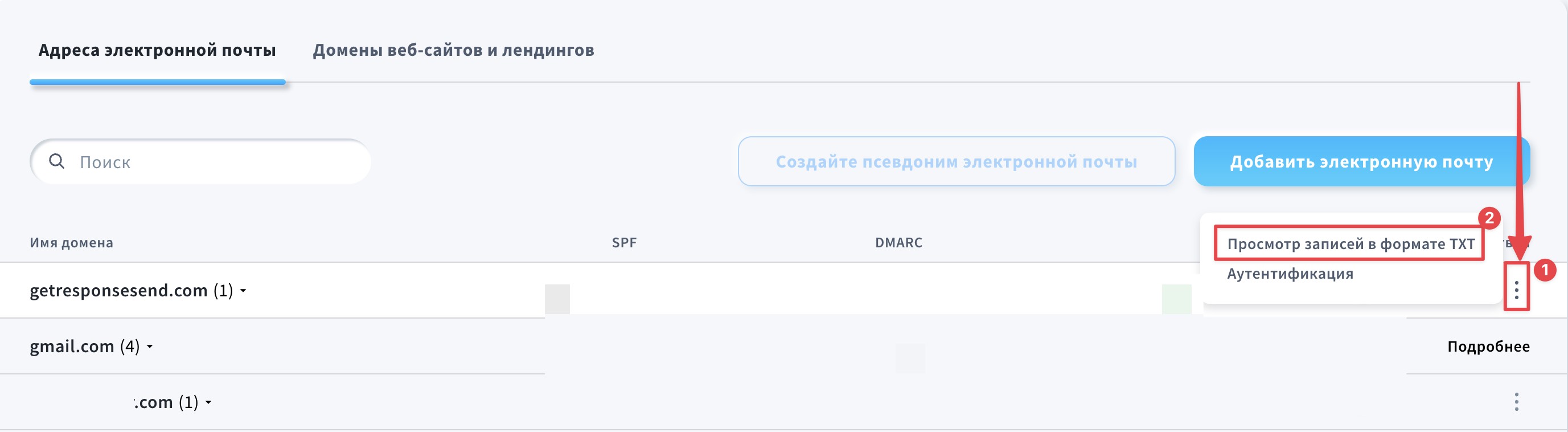This screenshot has width=1568, height=432.
Task: Open three-dot menu for getresponsesend.com row
Action: click(x=1516, y=290)
